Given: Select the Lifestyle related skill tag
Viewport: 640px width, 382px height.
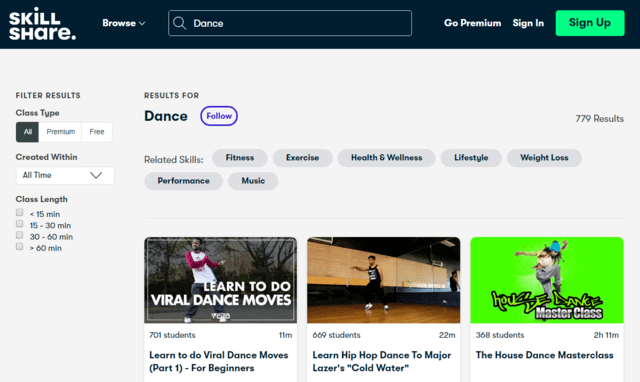Looking at the screenshot, I should [x=471, y=158].
